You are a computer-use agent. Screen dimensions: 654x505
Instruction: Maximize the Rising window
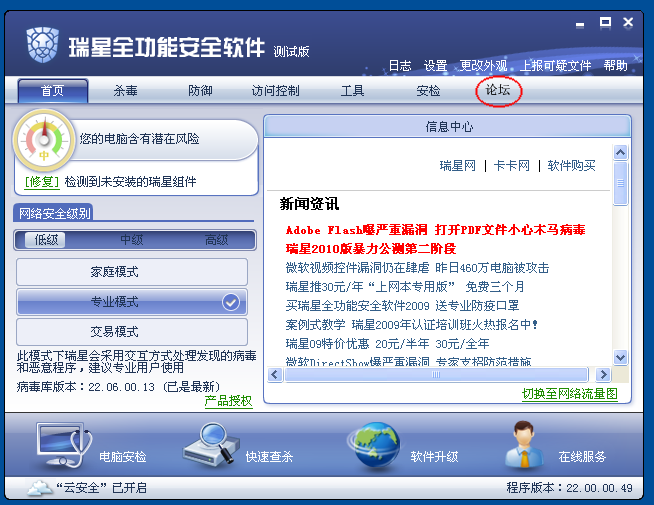pos(605,23)
